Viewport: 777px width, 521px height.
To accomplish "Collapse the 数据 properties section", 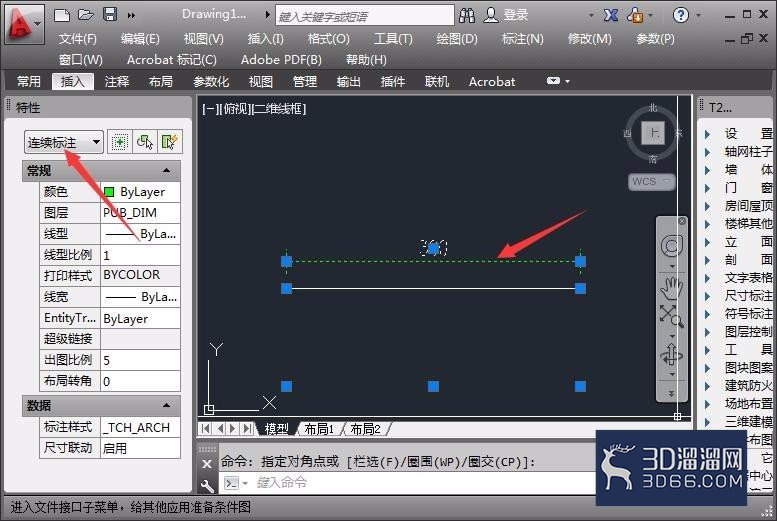I will pyautogui.click(x=167, y=405).
